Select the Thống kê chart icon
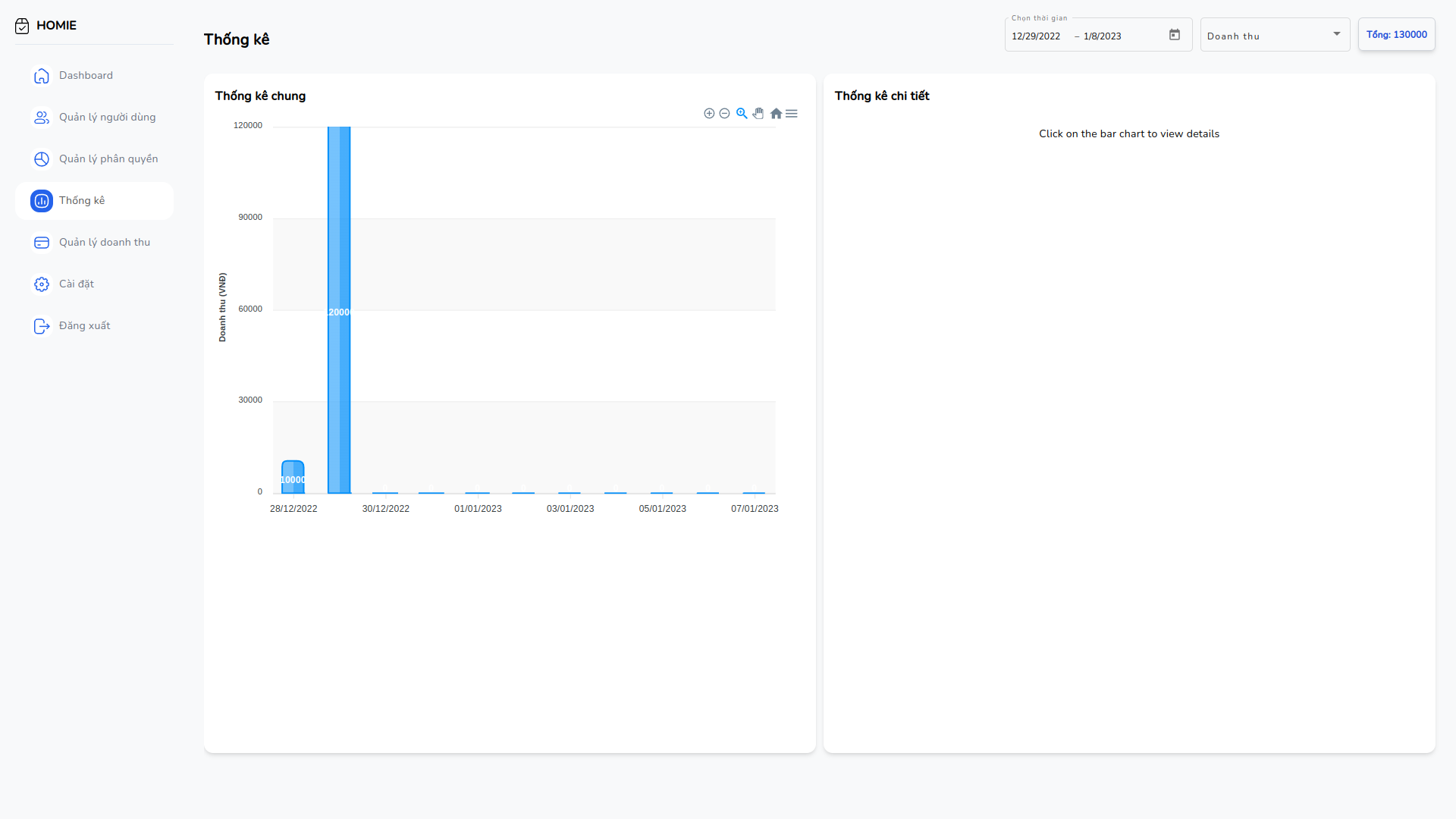 click(x=42, y=201)
